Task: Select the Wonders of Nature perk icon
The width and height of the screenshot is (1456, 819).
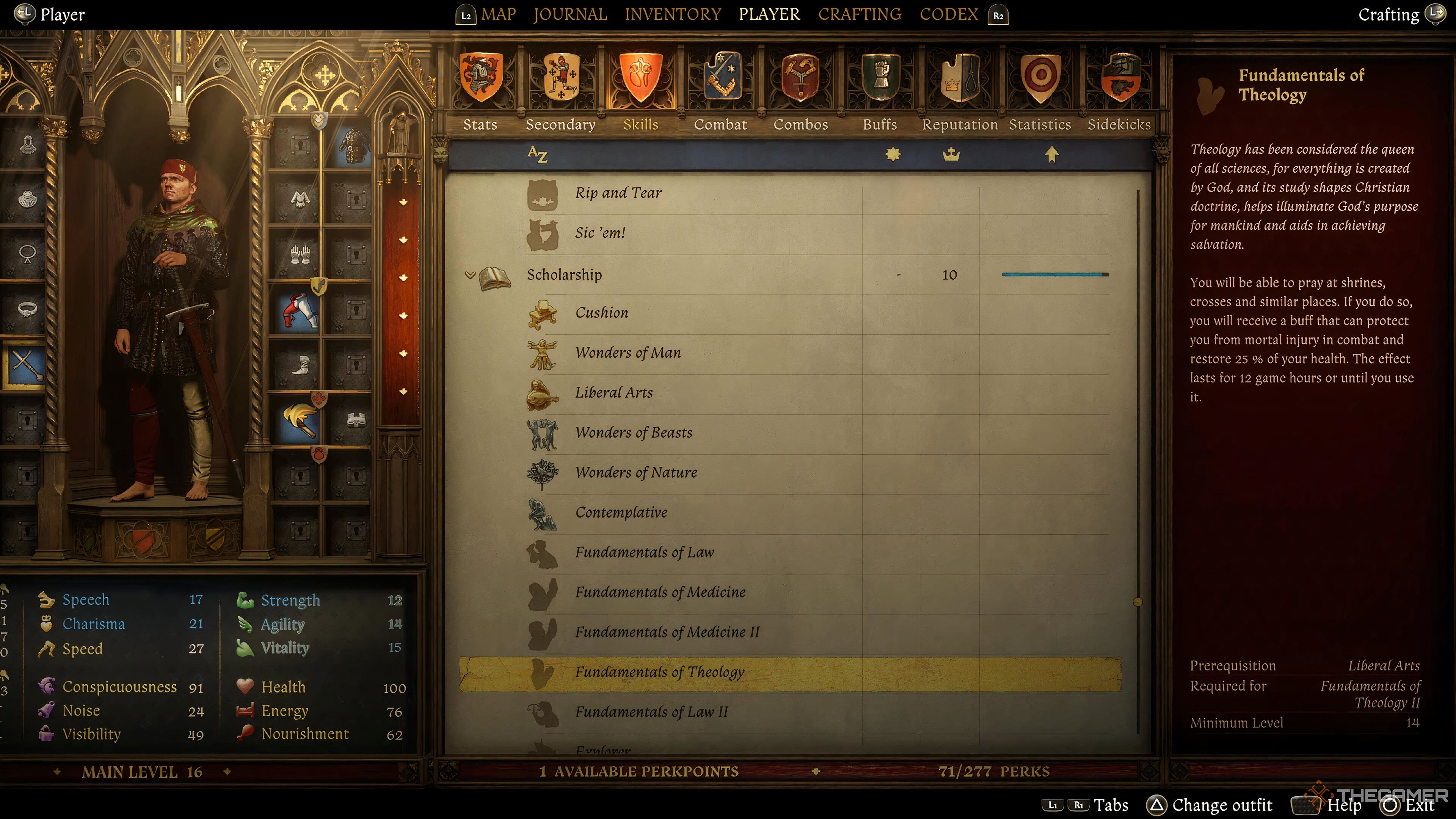Action: (542, 472)
